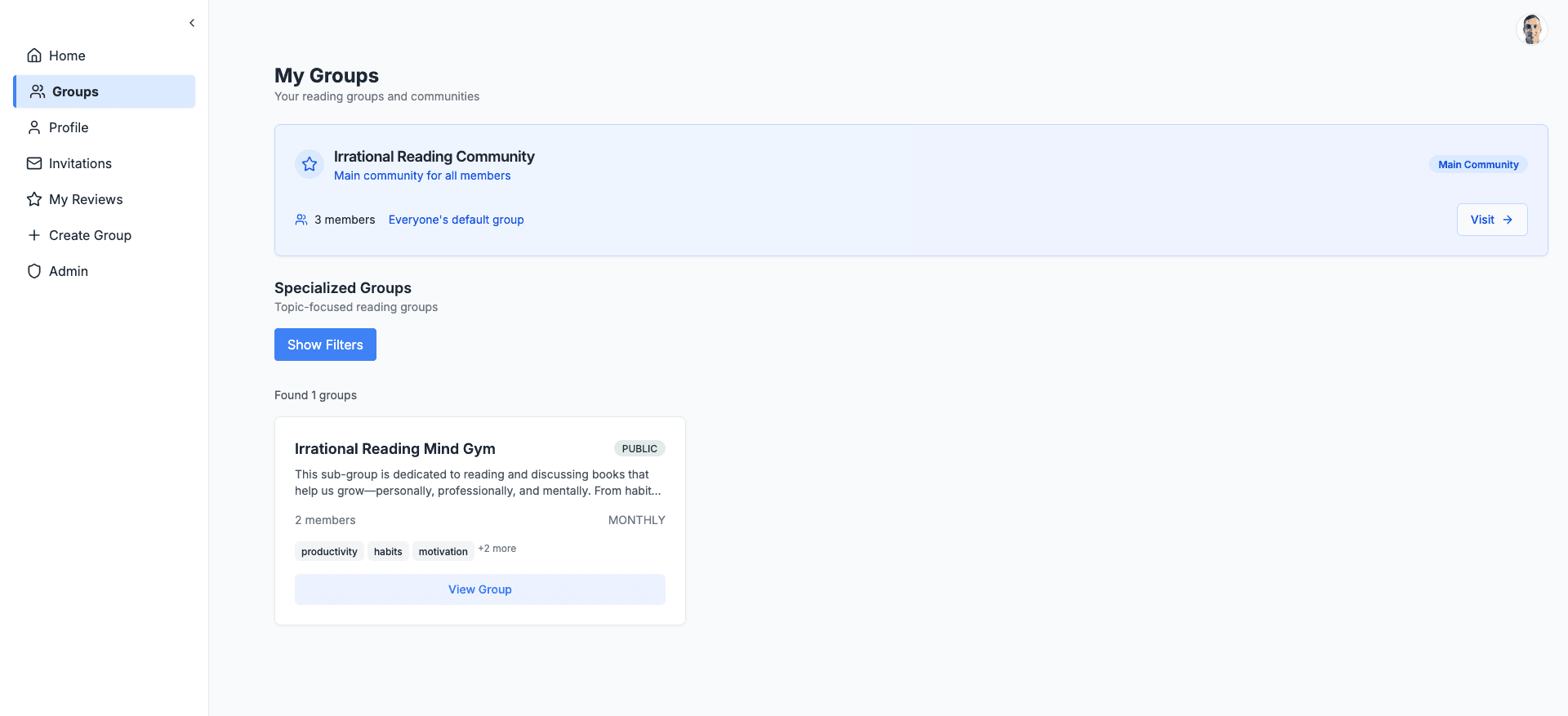The height and width of the screenshot is (716, 1568).
Task: Click 'Everyone's default group' text
Action: (x=457, y=220)
